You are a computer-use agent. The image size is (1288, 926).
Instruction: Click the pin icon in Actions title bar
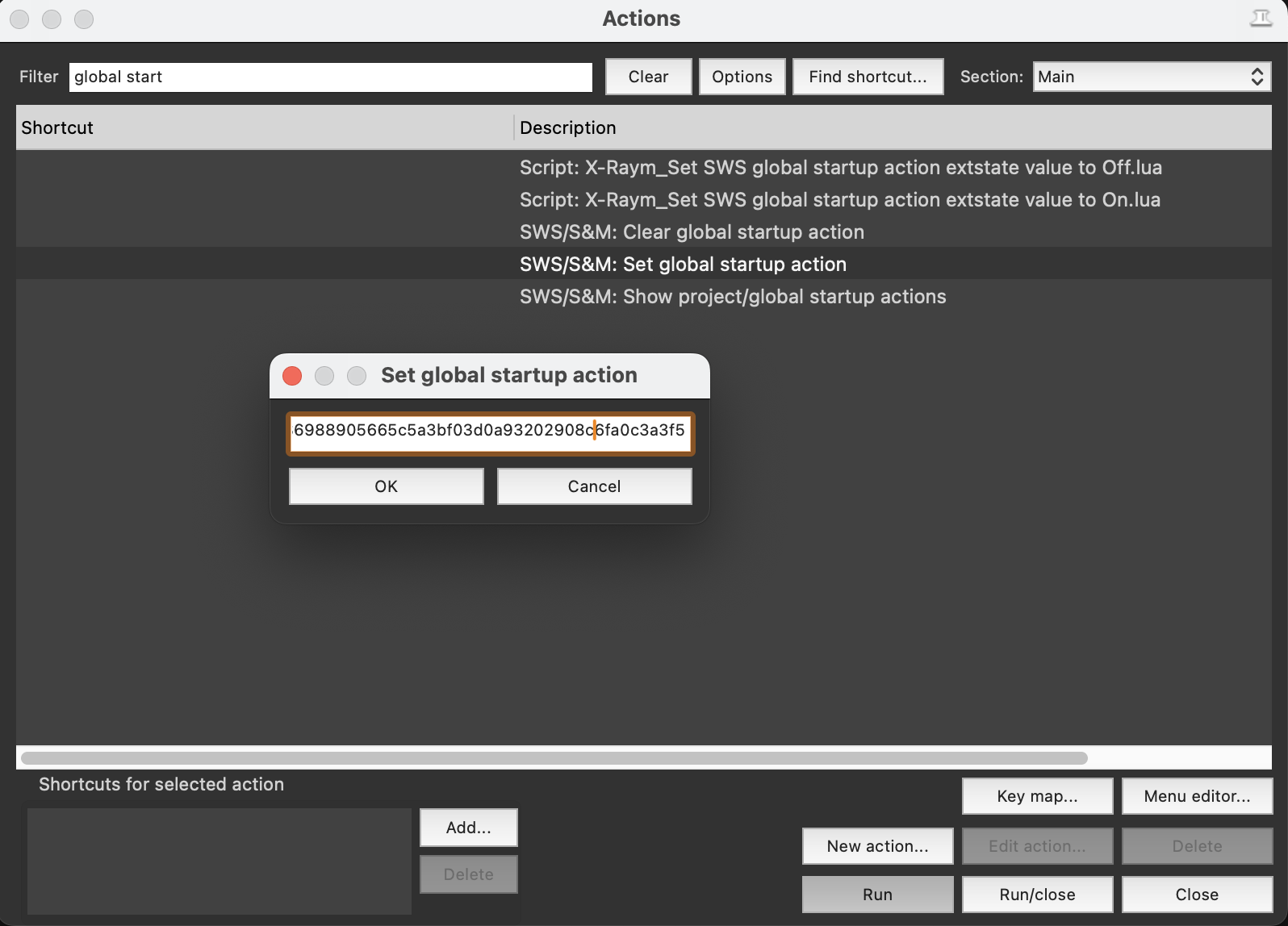coord(1261,19)
